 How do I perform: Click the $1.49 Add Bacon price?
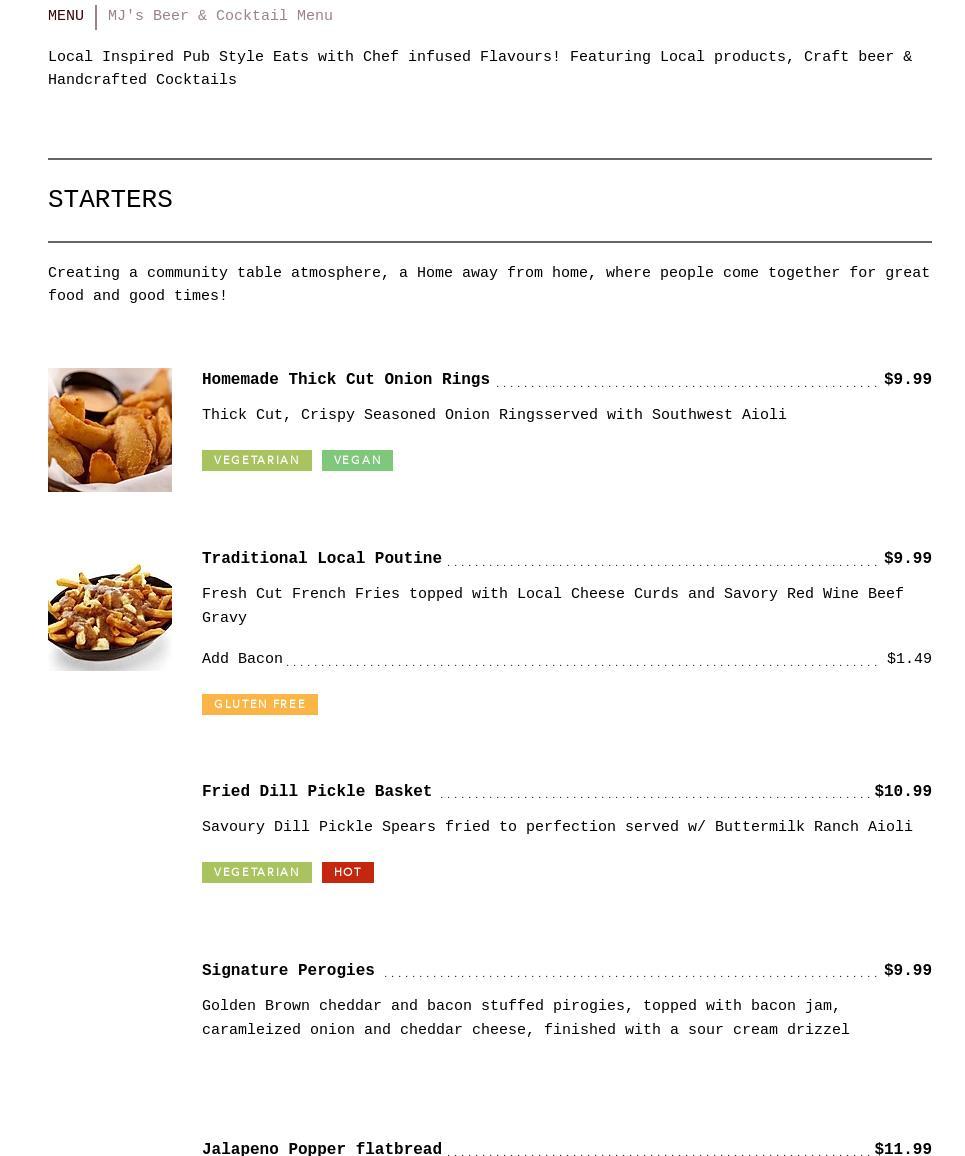pos(908,659)
